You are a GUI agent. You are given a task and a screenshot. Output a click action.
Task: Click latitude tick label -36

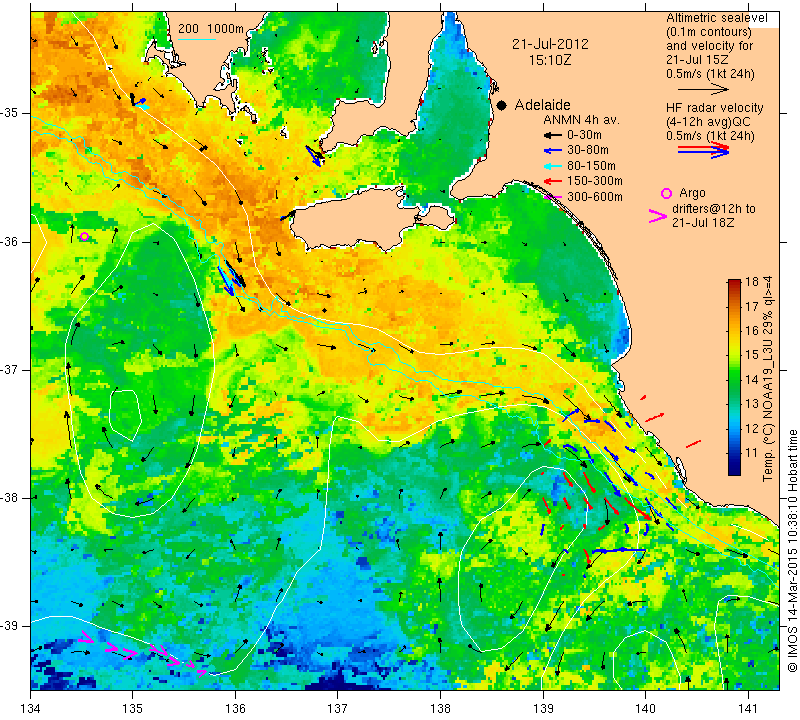click(x=9, y=241)
